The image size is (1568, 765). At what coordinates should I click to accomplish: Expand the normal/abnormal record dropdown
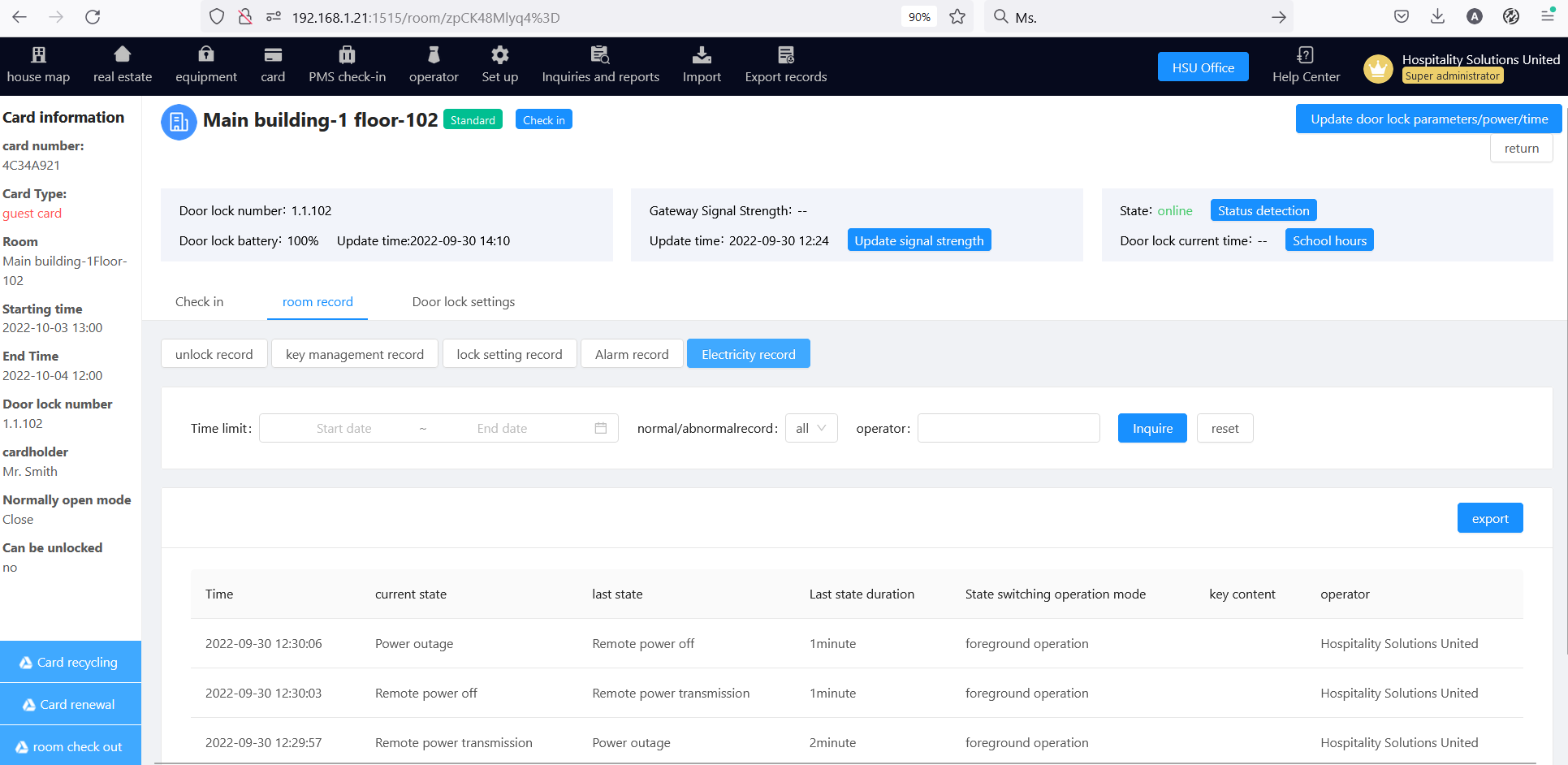click(x=810, y=429)
